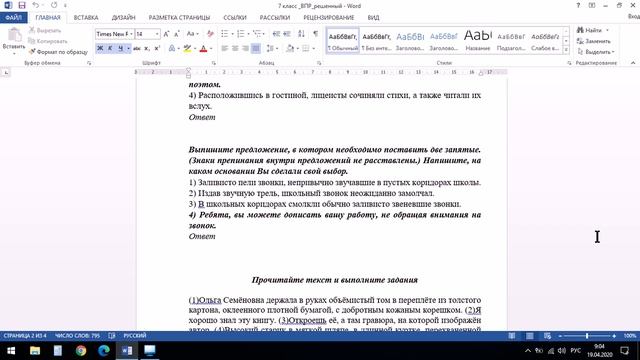Increase the paragraph indent

287,34
